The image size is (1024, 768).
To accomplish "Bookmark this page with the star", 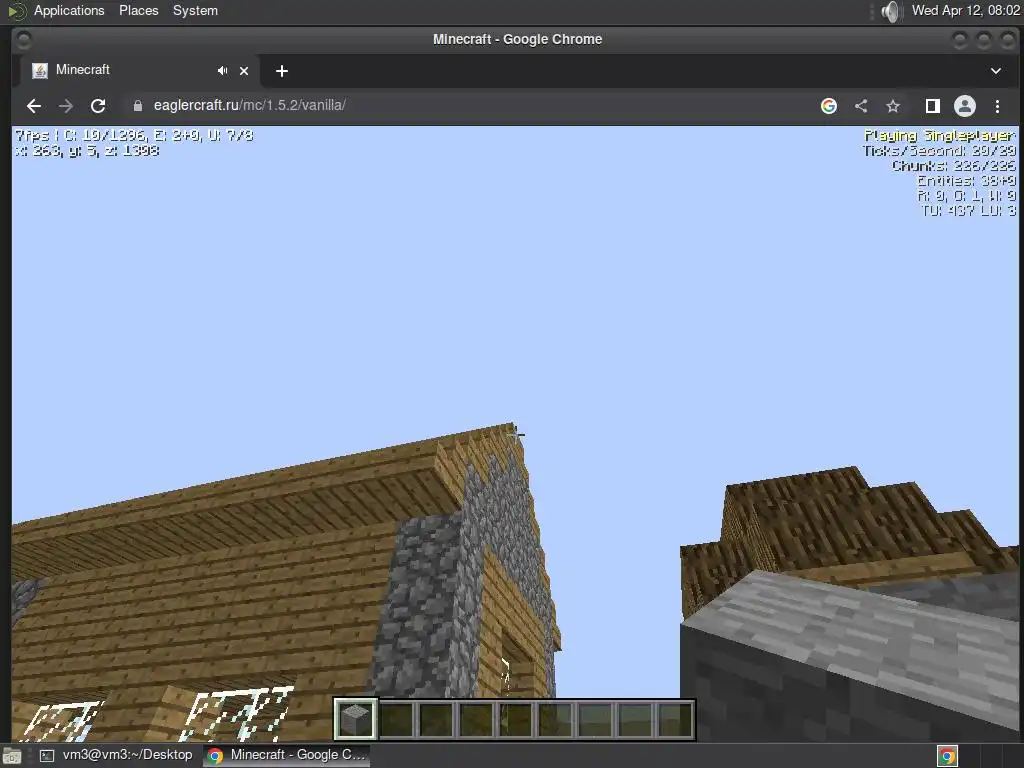I will coord(893,106).
